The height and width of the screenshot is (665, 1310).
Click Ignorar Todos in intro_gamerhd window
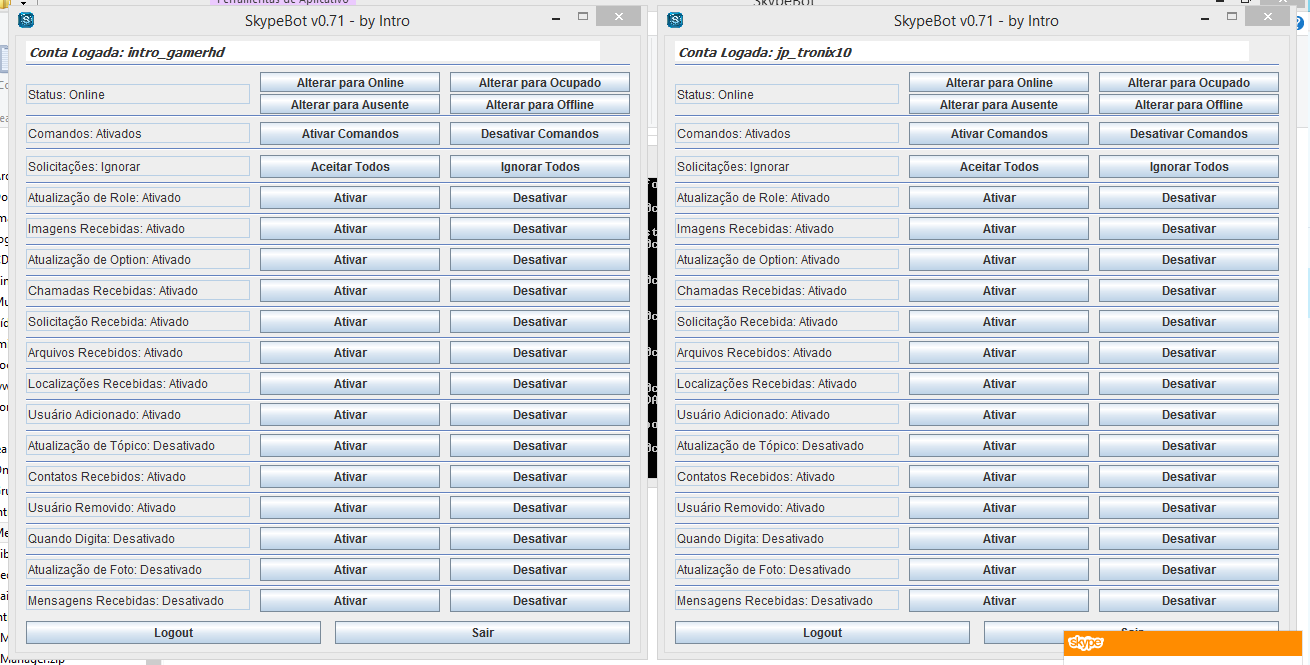point(540,166)
